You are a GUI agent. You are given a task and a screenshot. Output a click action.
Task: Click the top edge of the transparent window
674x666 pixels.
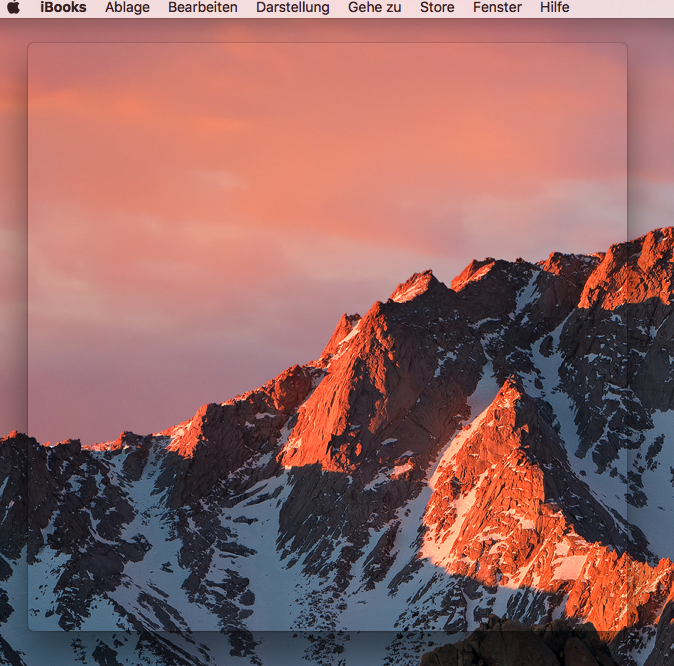(x=327, y=43)
